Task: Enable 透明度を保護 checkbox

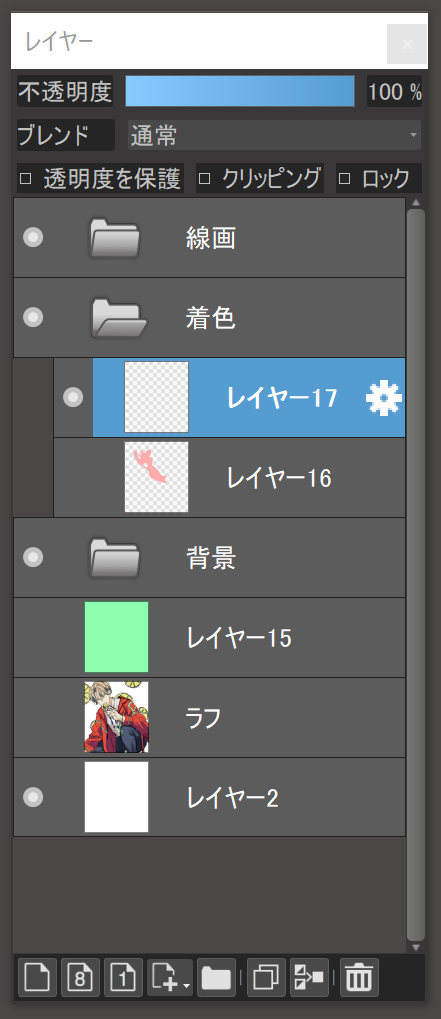Action: tap(25, 179)
